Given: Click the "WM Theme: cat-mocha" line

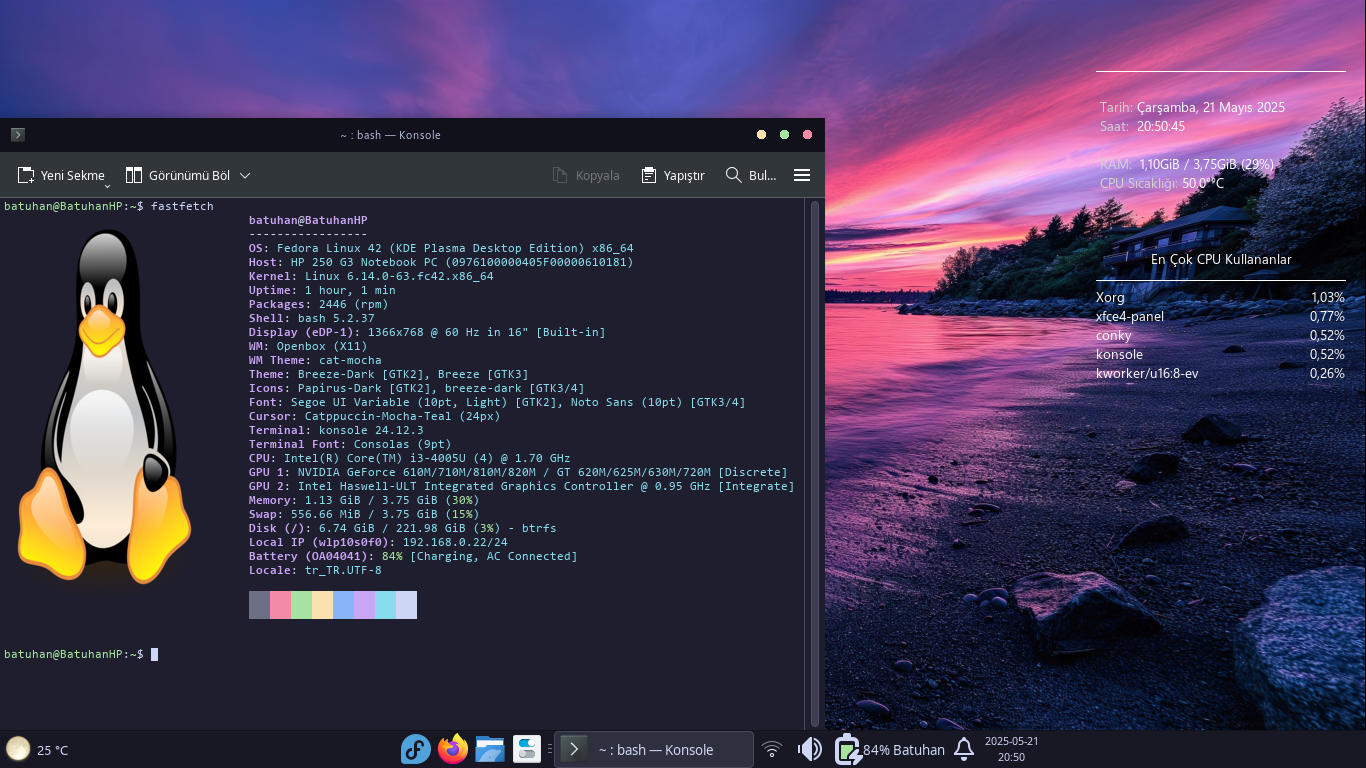Looking at the screenshot, I should 315,360.
